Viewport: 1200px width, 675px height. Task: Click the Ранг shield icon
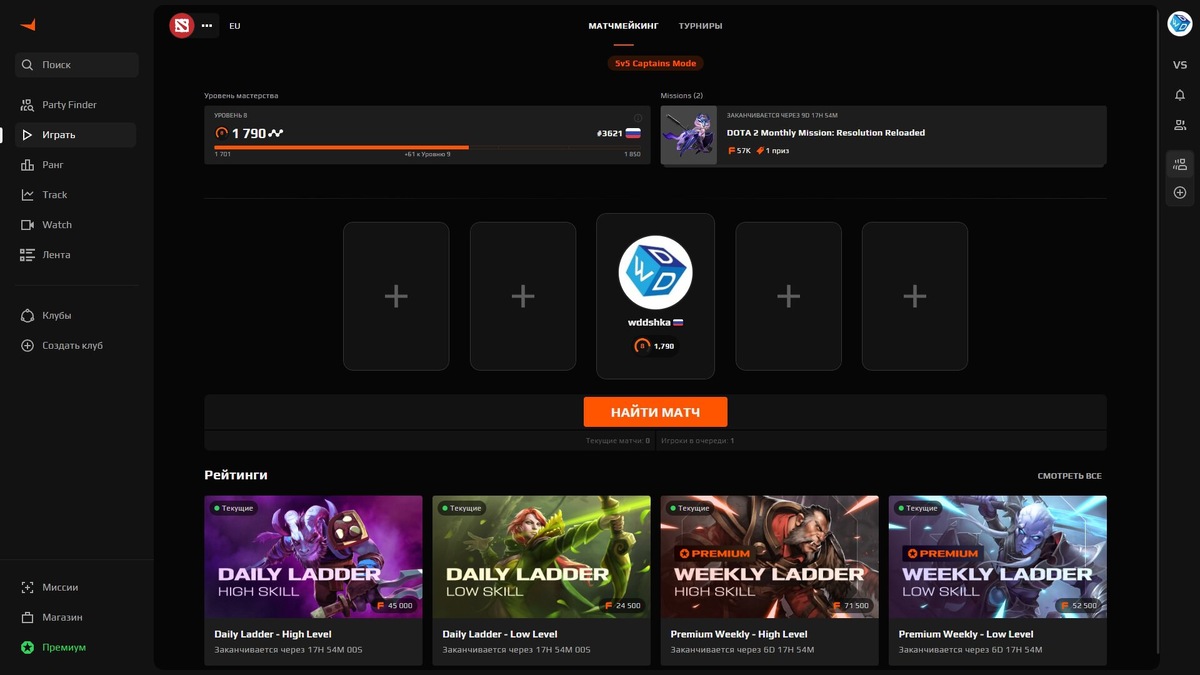click(x=28, y=165)
